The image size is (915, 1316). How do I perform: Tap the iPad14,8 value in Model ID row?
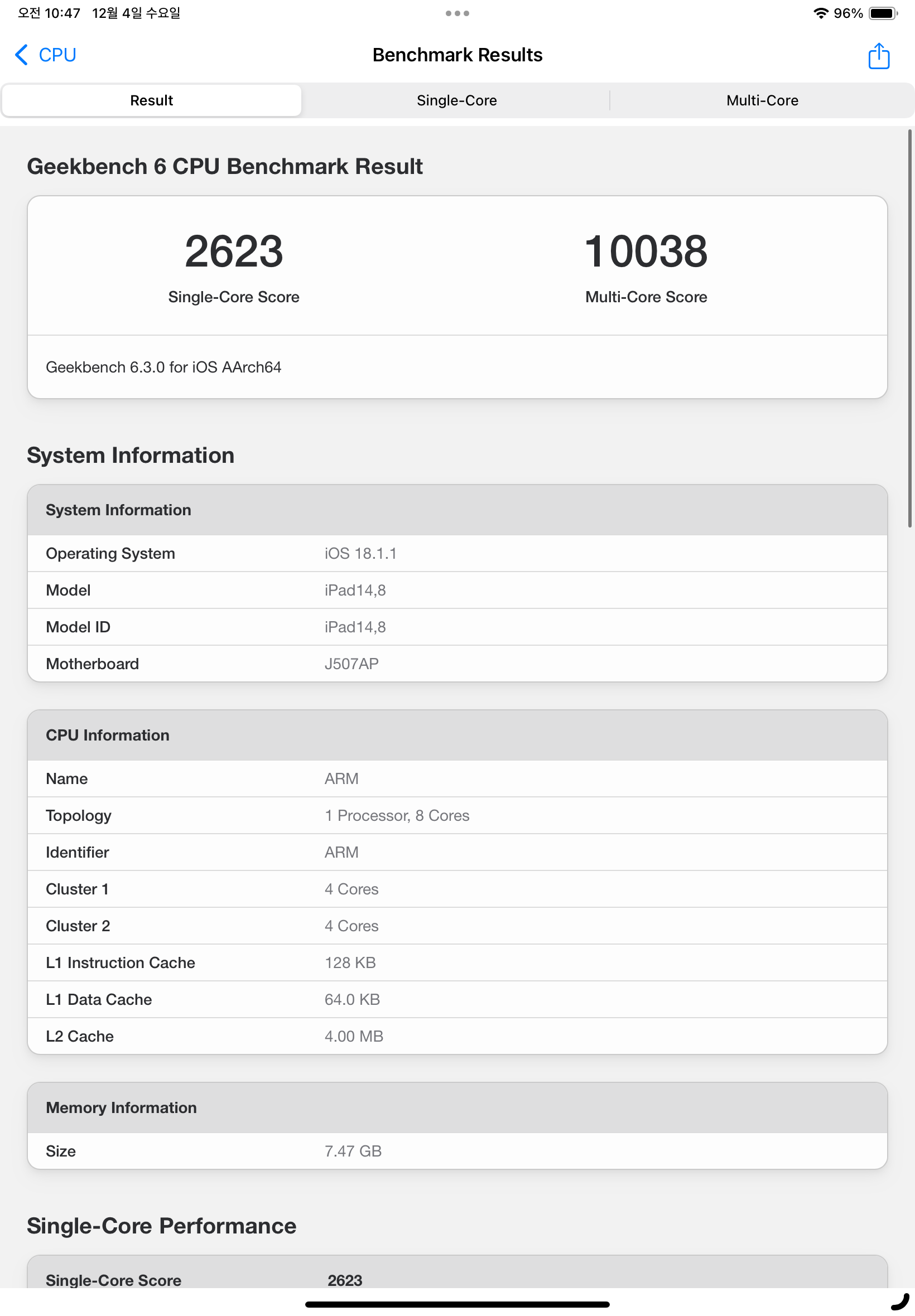tap(355, 627)
